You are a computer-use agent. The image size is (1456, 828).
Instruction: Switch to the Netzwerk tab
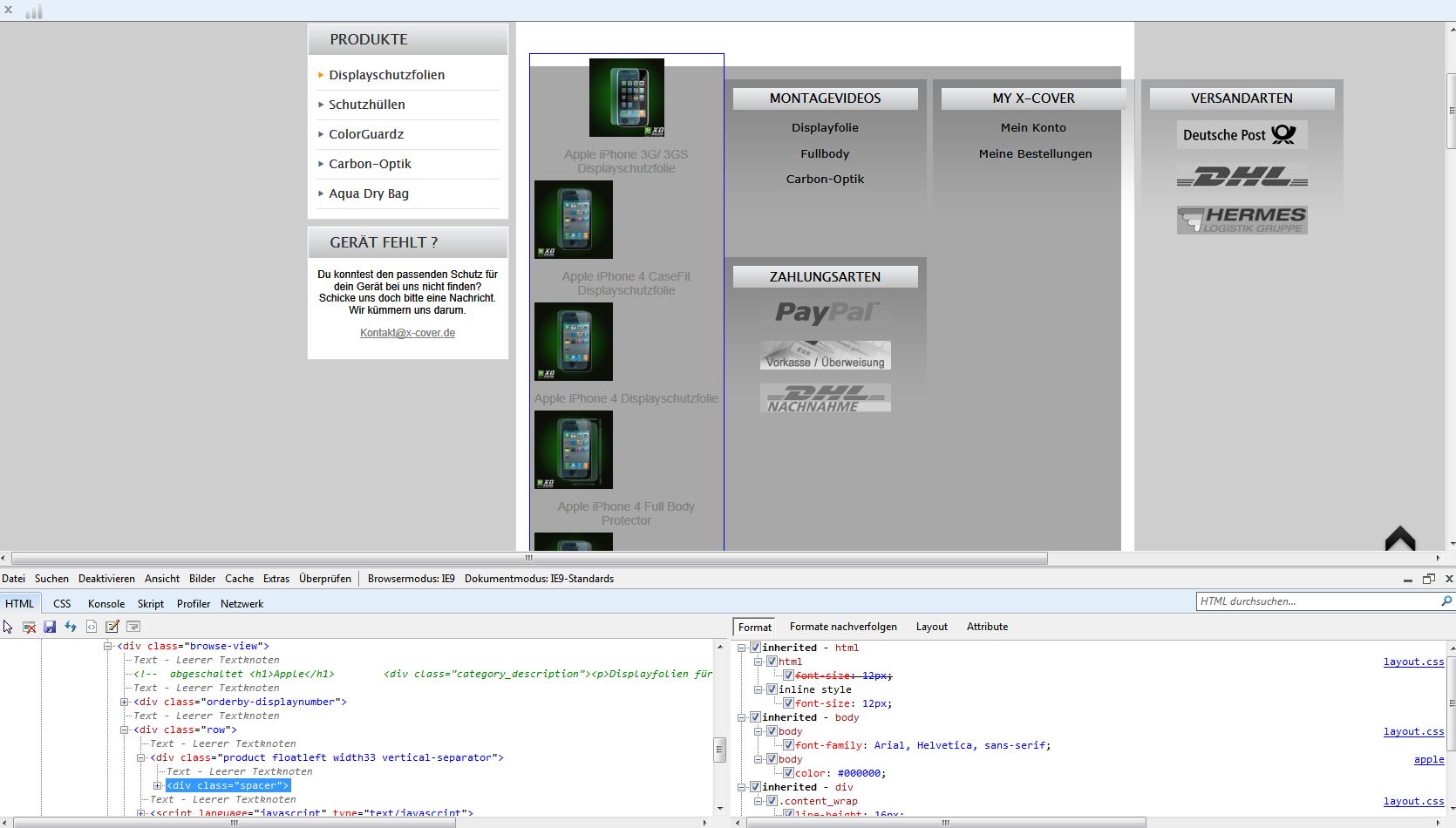point(242,603)
